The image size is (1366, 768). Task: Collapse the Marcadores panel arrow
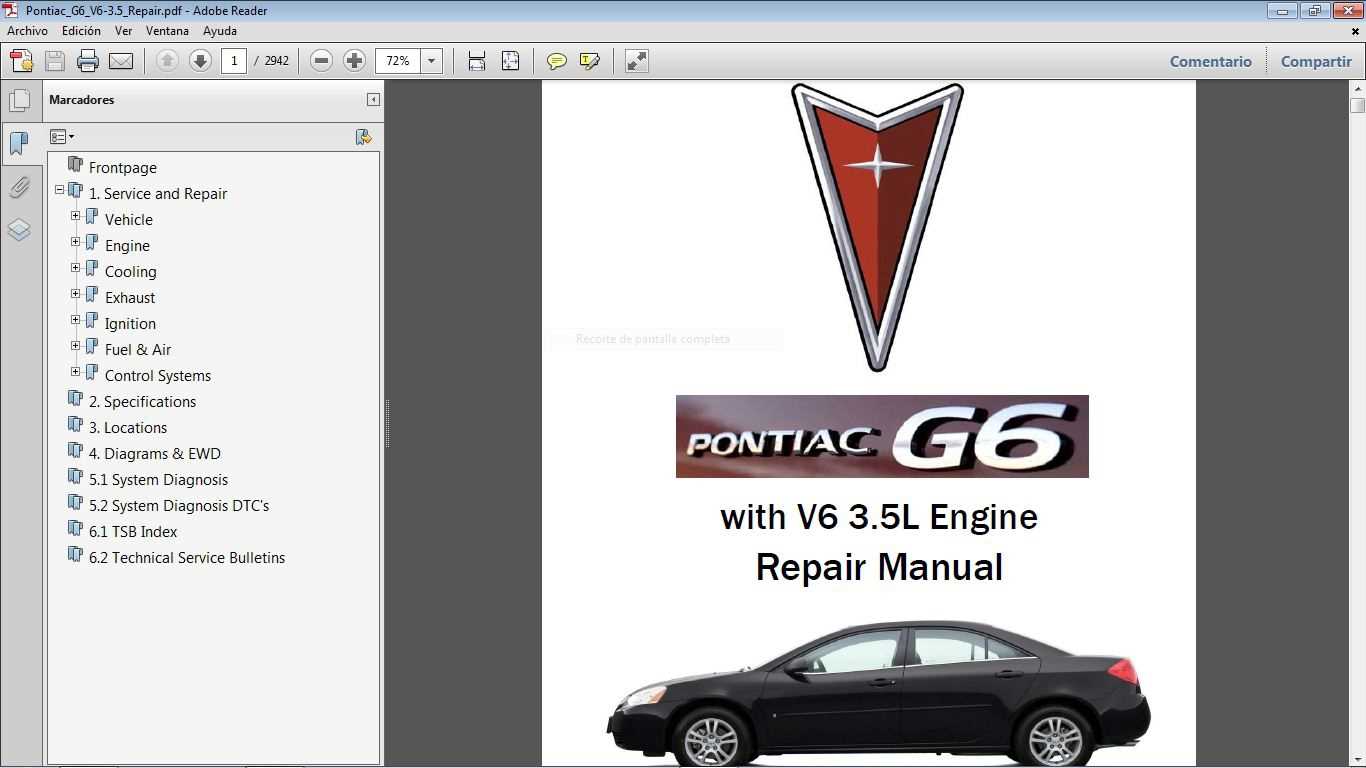click(x=373, y=99)
